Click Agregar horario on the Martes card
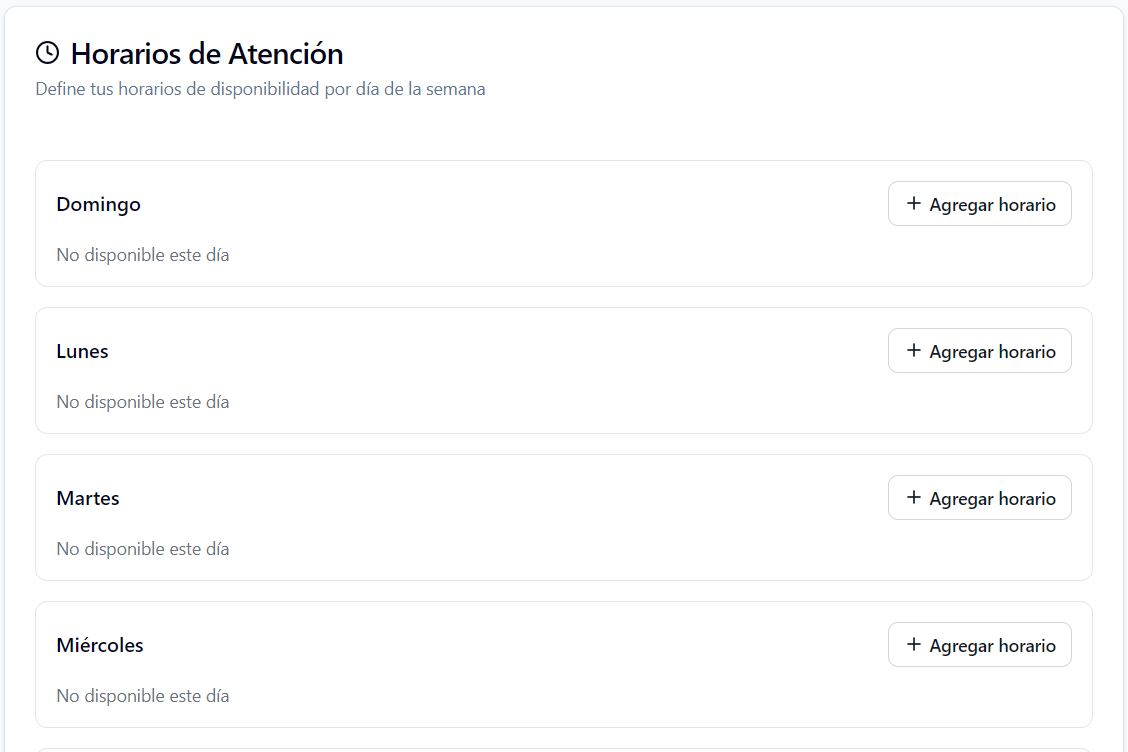Screen dimensions: 1128x752 point(979,497)
